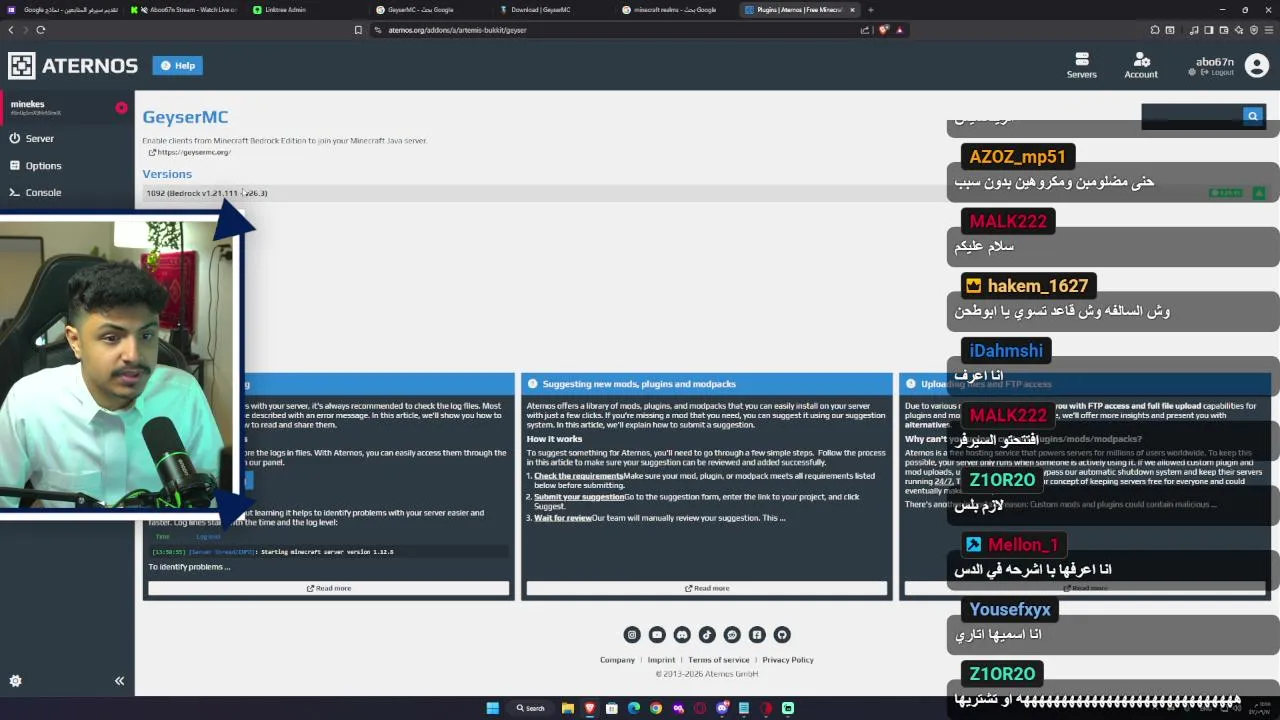Screen dimensions: 1280x720
Task: Open the Submit your suggestion link
Action: (x=578, y=497)
